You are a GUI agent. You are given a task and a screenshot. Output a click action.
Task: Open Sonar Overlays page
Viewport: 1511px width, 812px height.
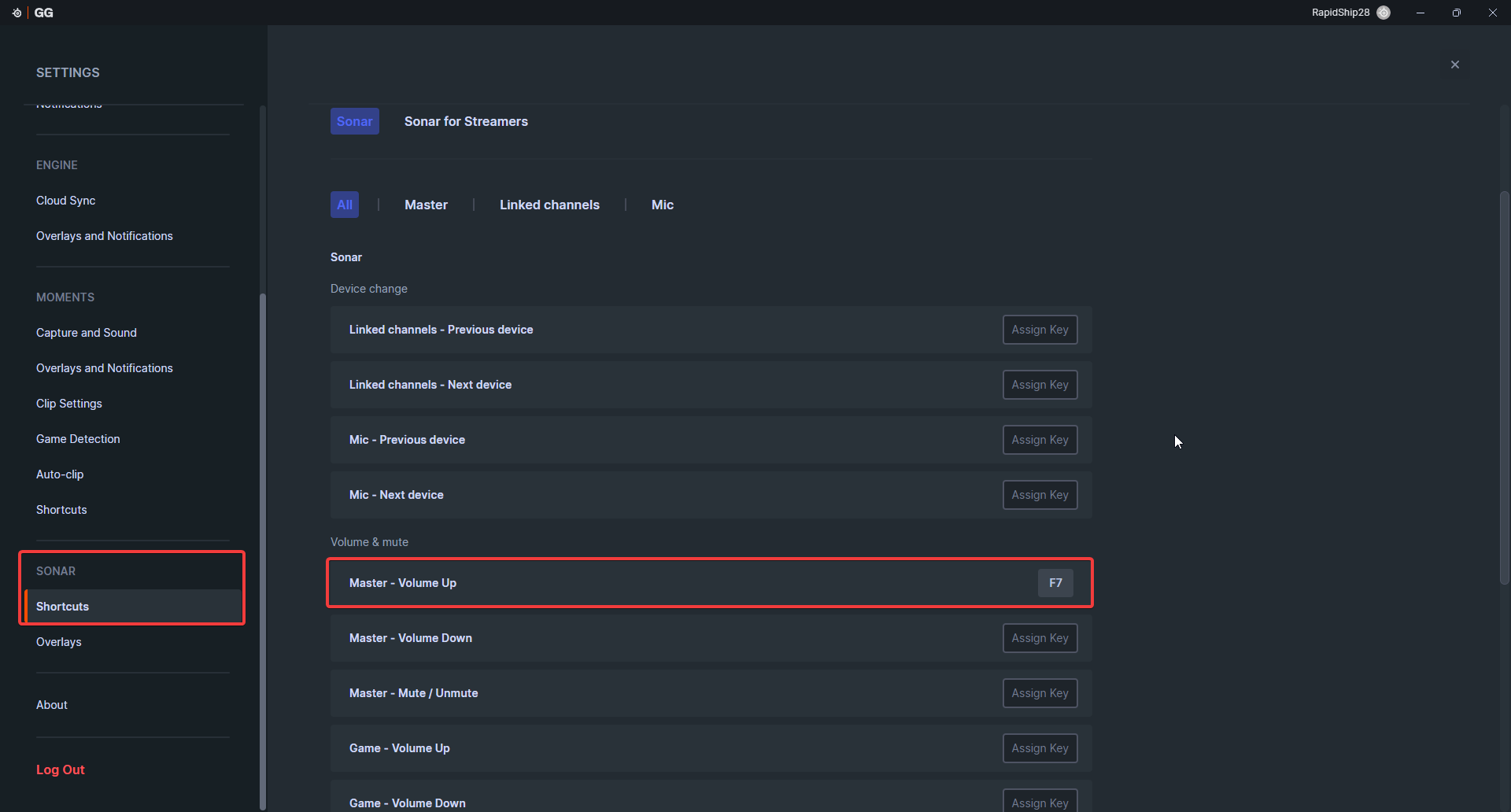(59, 642)
